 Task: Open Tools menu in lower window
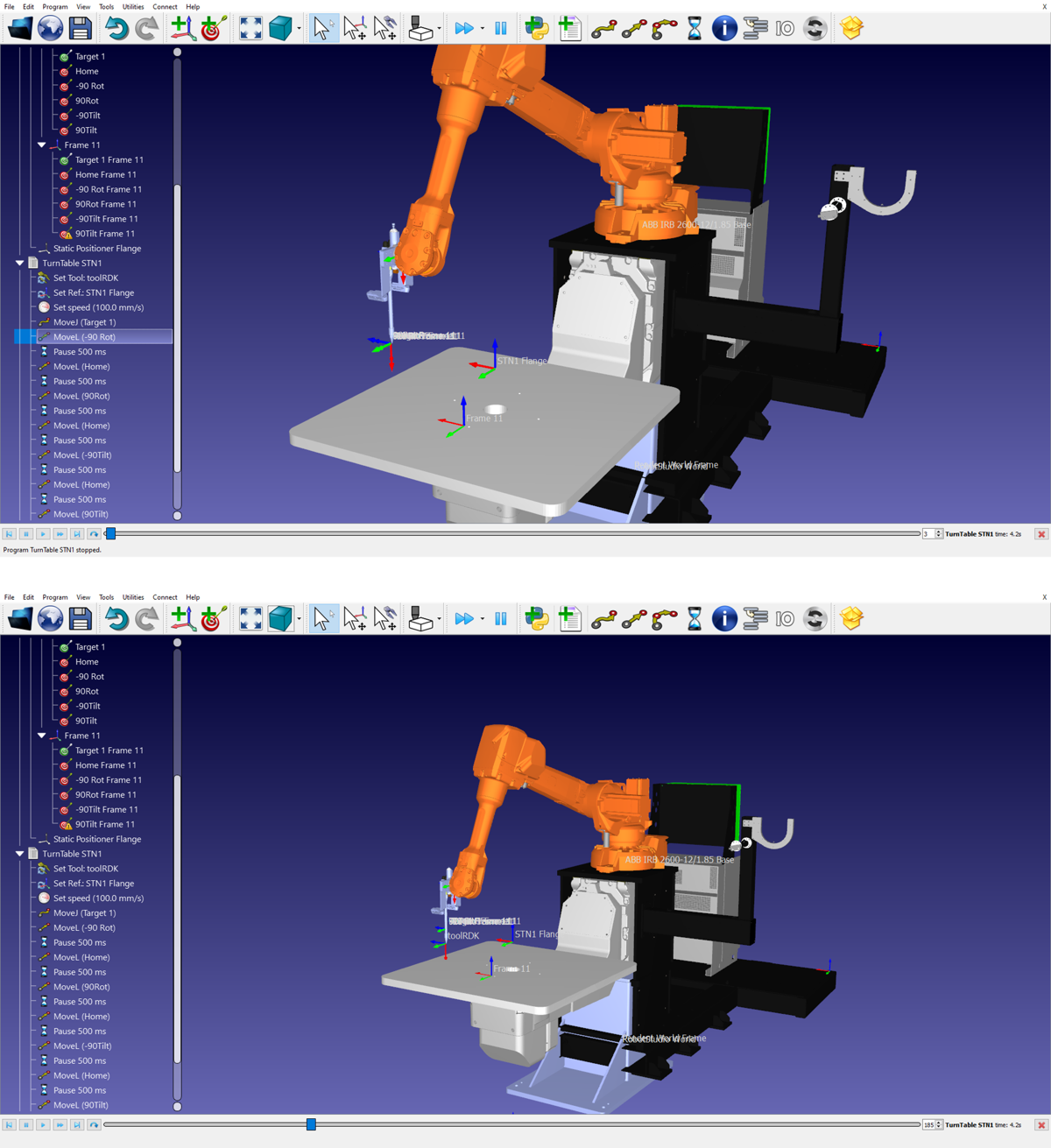pos(106,597)
